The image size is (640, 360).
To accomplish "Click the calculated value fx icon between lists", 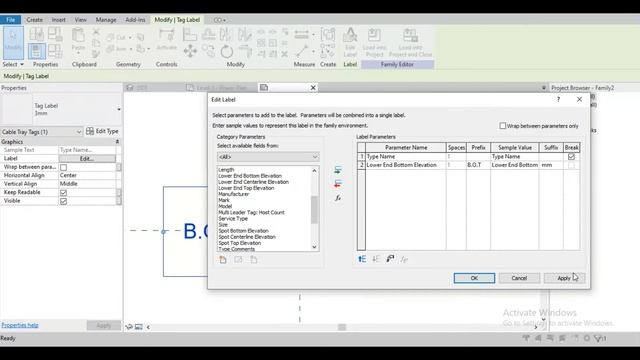I will coord(338,198).
